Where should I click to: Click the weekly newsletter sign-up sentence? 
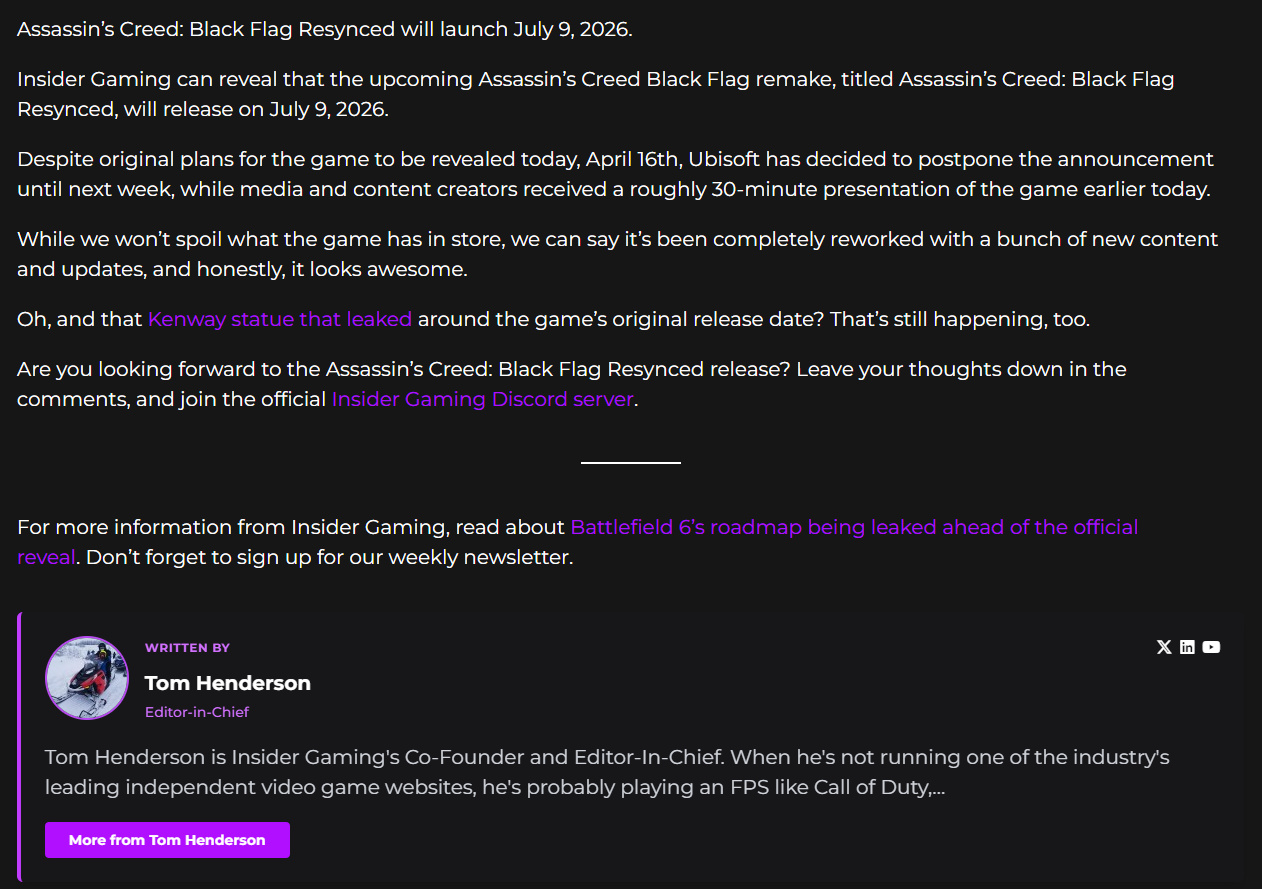(329, 557)
